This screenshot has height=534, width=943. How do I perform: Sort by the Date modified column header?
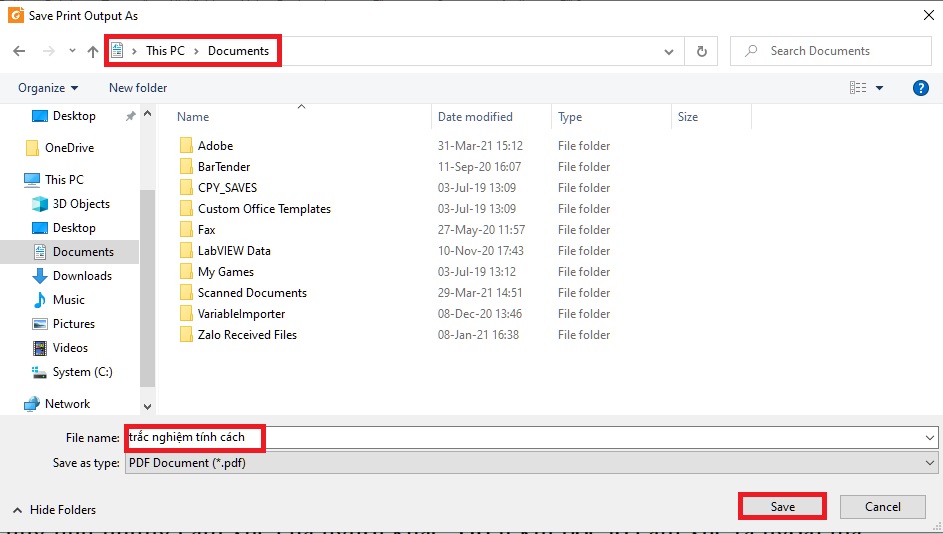tap(475, 117)
